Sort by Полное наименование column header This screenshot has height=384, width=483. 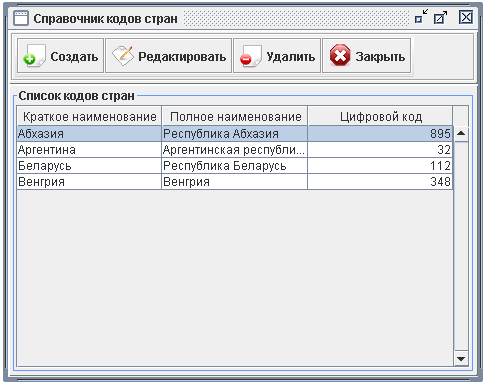point(235,116)
